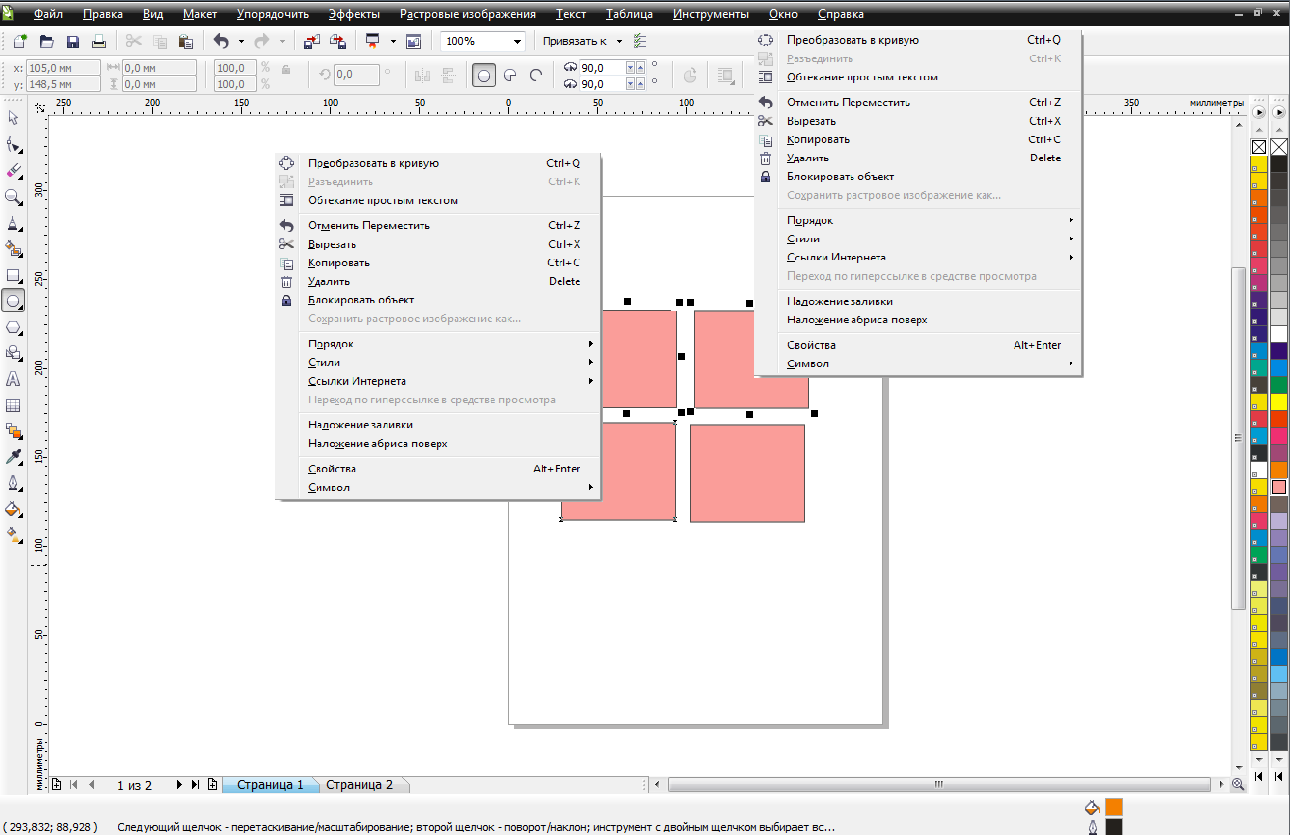The width and height of the screenshot is (1290, 835).
Task: Open the Эффекты menu
Action: 356,14
